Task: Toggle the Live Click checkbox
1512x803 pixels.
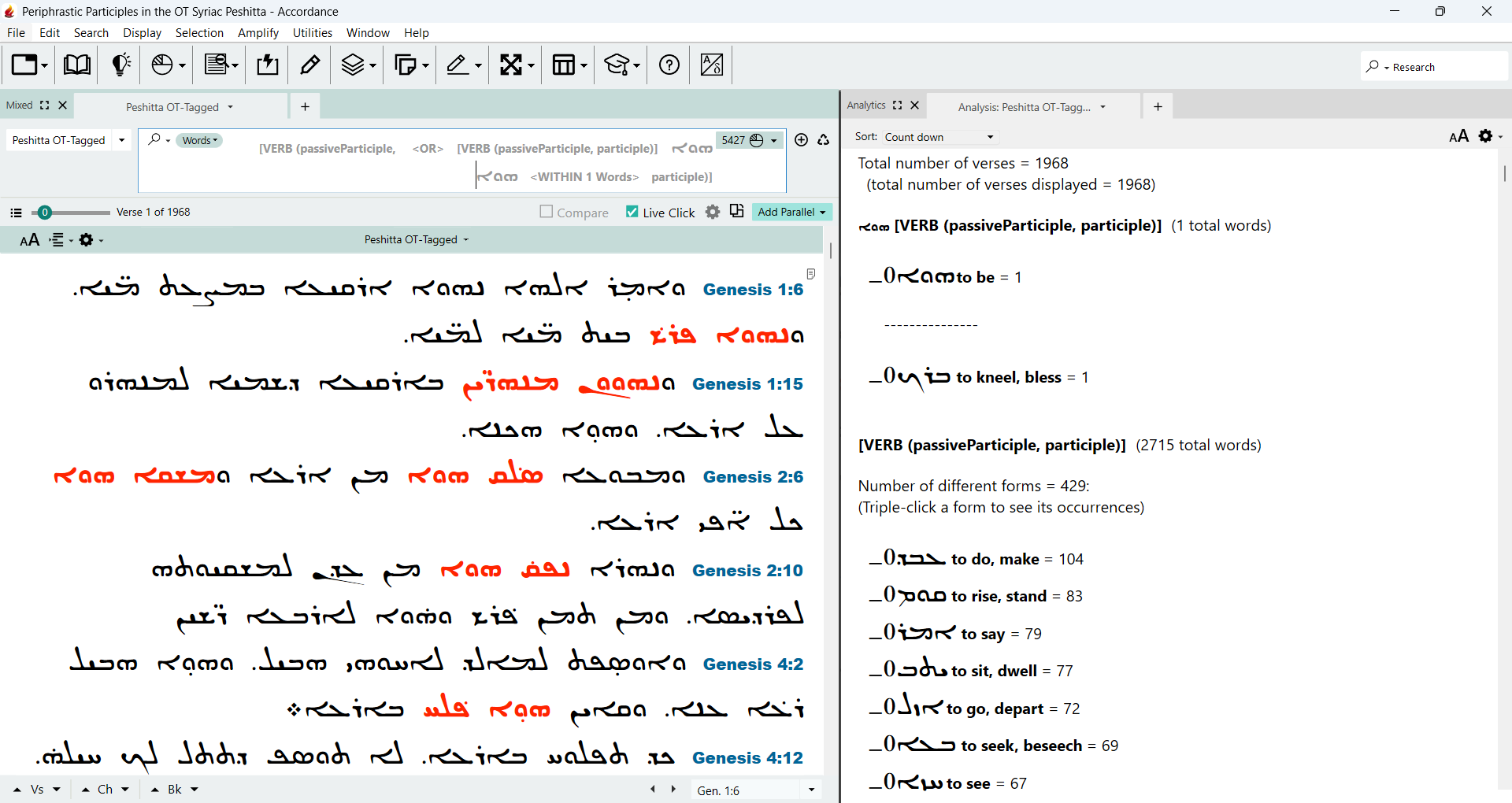Action: pos(632,212)
